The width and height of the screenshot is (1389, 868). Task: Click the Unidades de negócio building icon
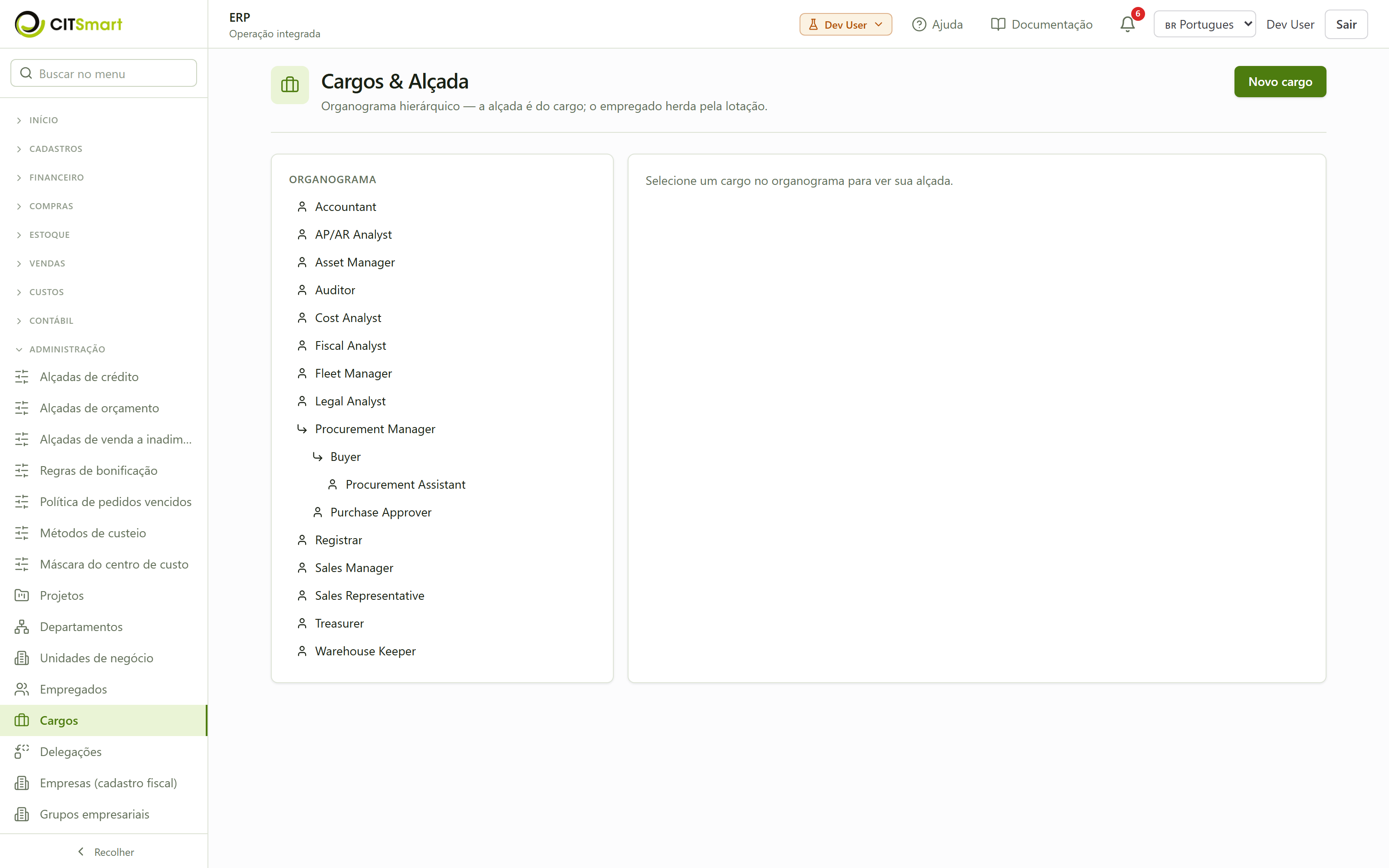22,658
